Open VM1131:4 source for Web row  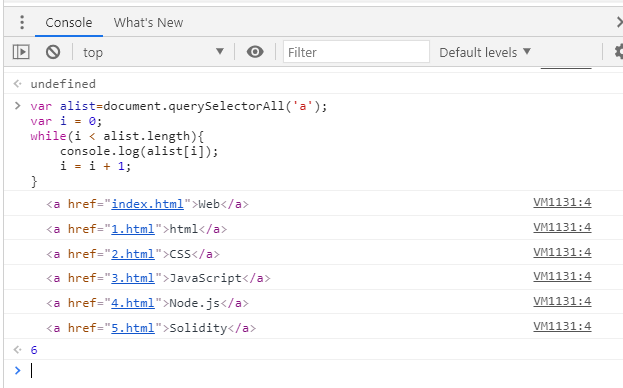(x=562, y=203)
